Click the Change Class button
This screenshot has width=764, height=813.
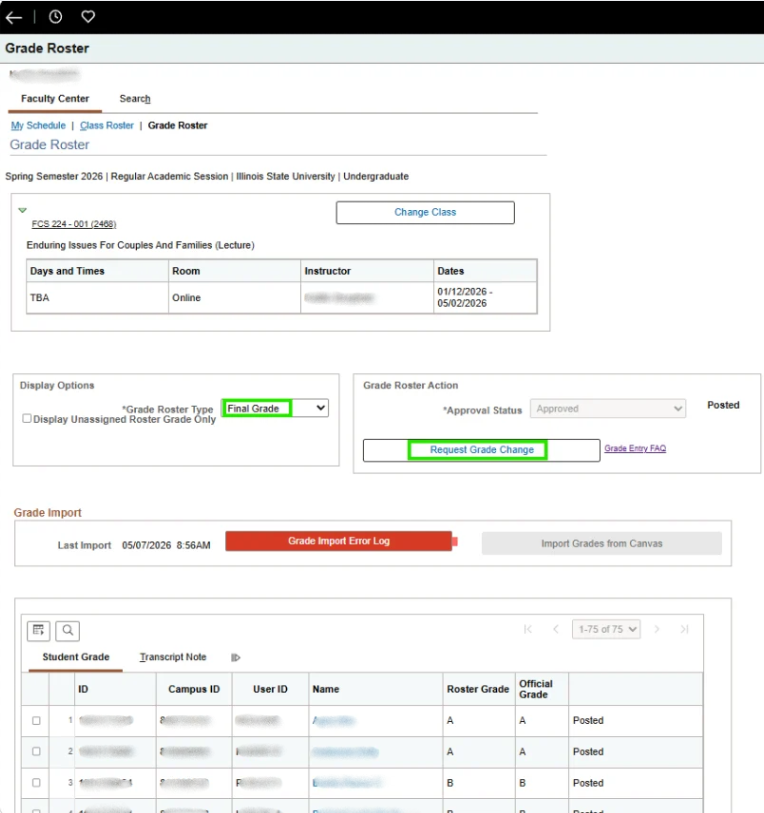pyautogui.click(x=425, y=213)
